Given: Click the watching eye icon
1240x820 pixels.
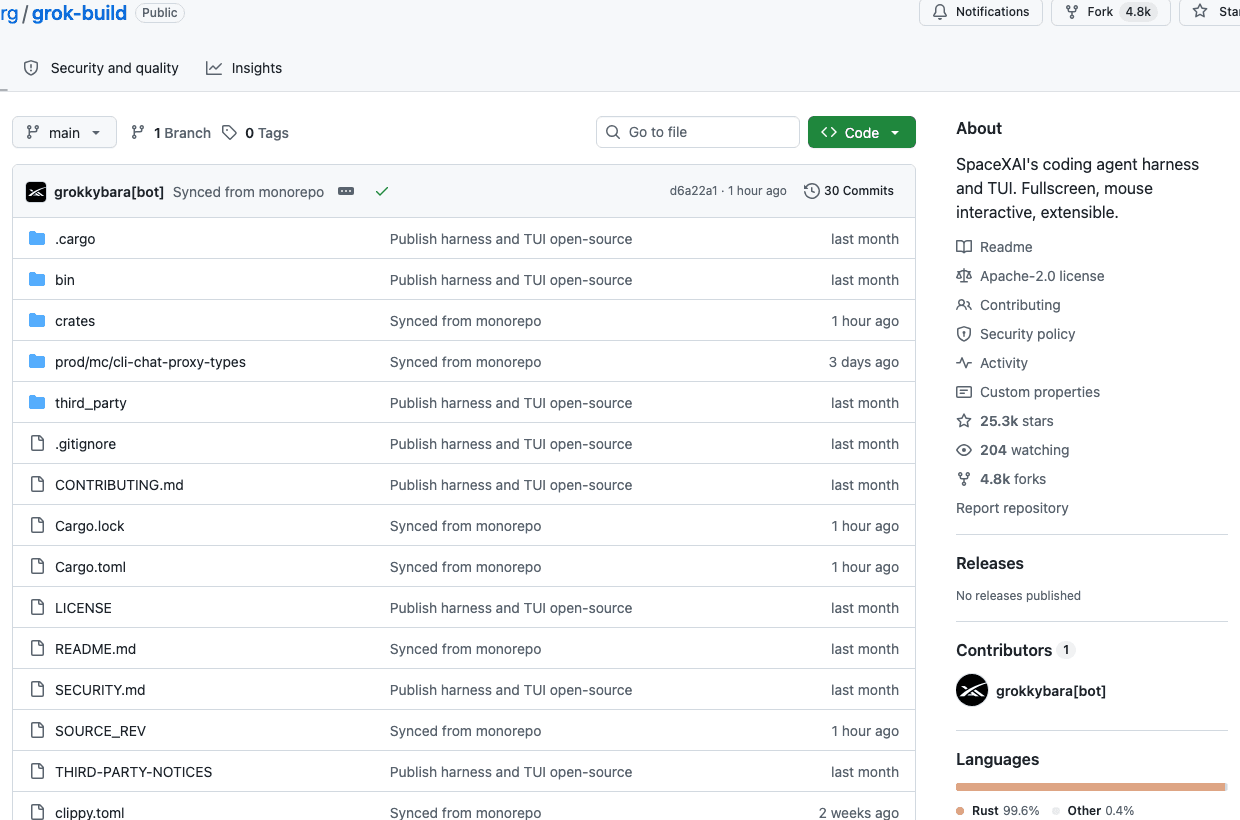Looking at the screenshot, I should pos(964,450).
